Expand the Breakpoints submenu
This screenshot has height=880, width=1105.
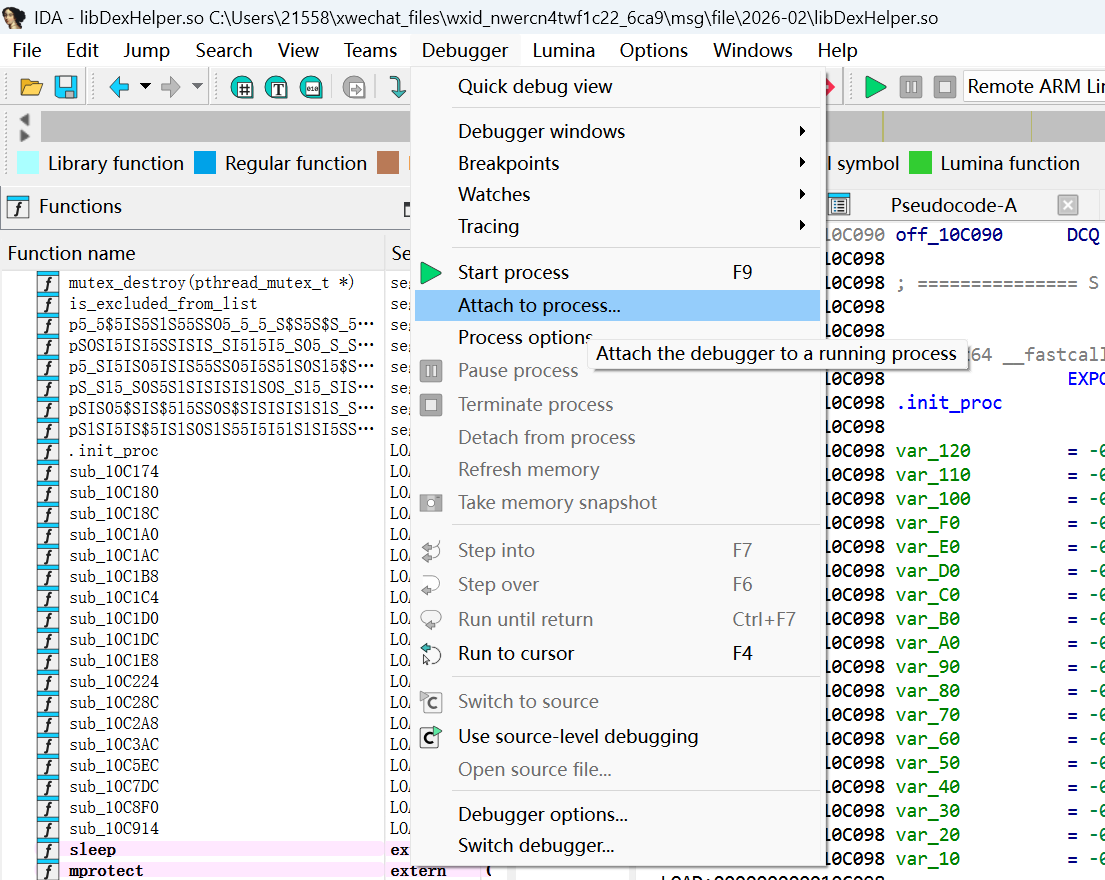[x=617, y=163]
